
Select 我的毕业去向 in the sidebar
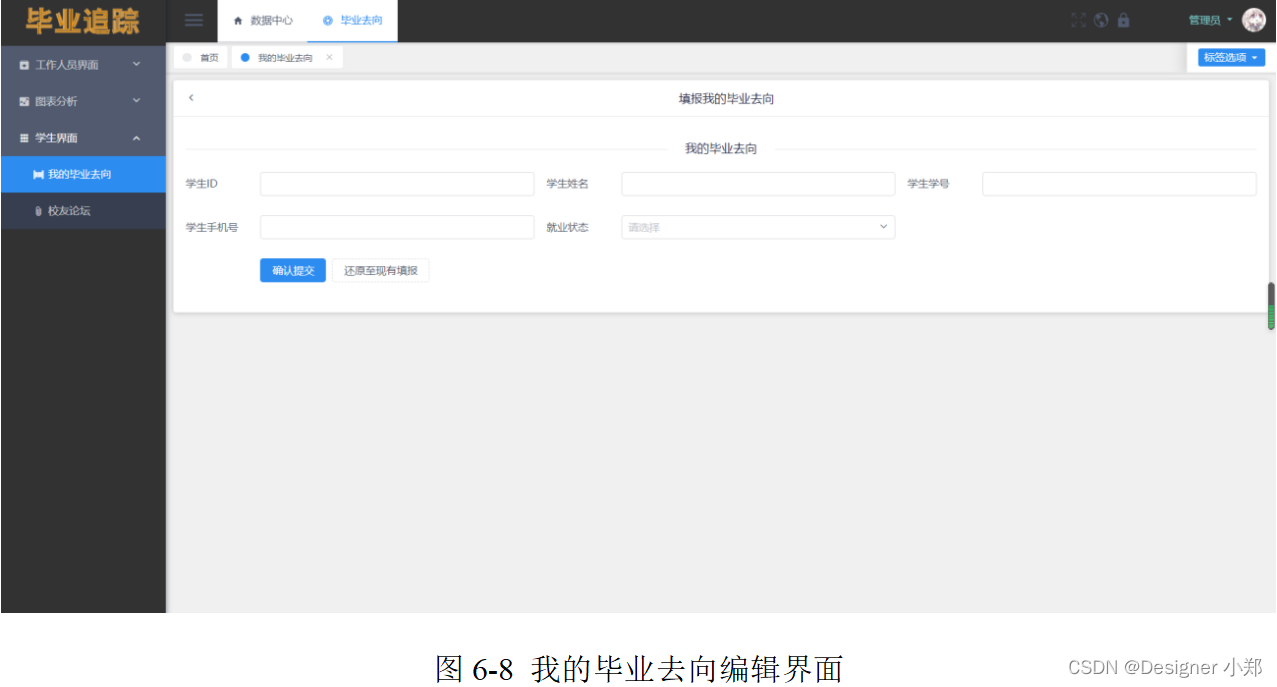click(83, 174)
